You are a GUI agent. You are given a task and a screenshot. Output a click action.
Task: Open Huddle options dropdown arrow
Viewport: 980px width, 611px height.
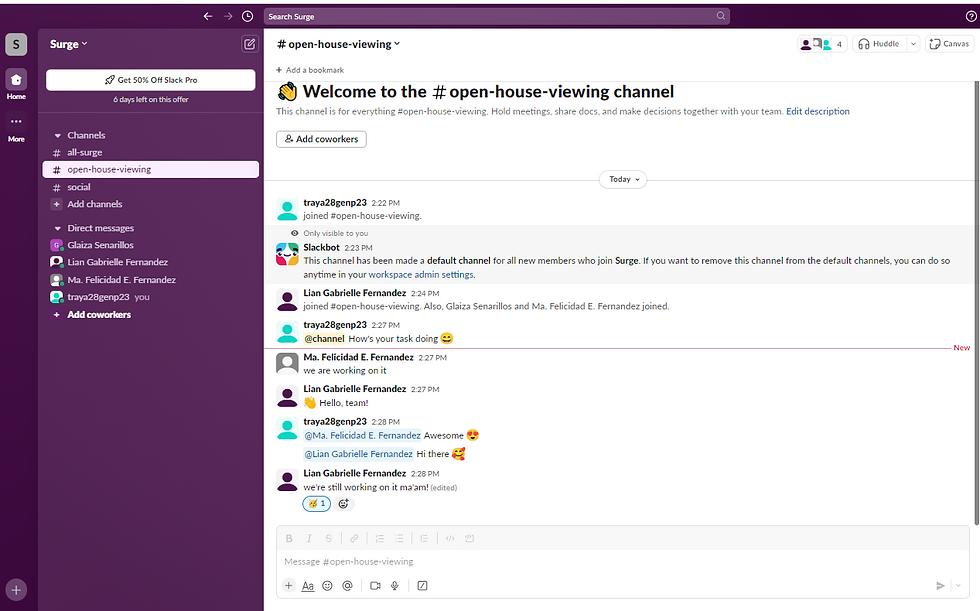913,44
